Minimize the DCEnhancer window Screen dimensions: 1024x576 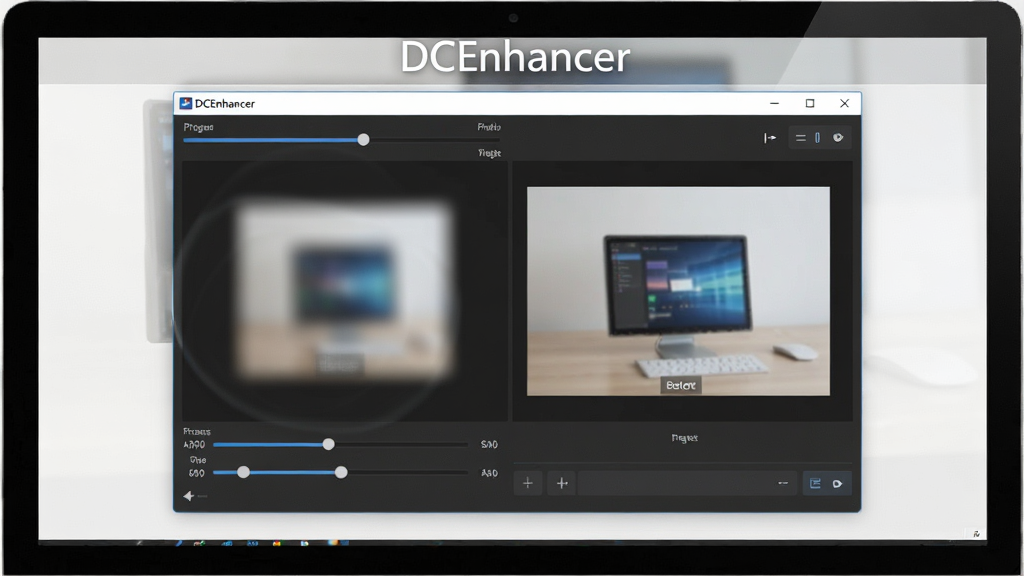point(775,103)
